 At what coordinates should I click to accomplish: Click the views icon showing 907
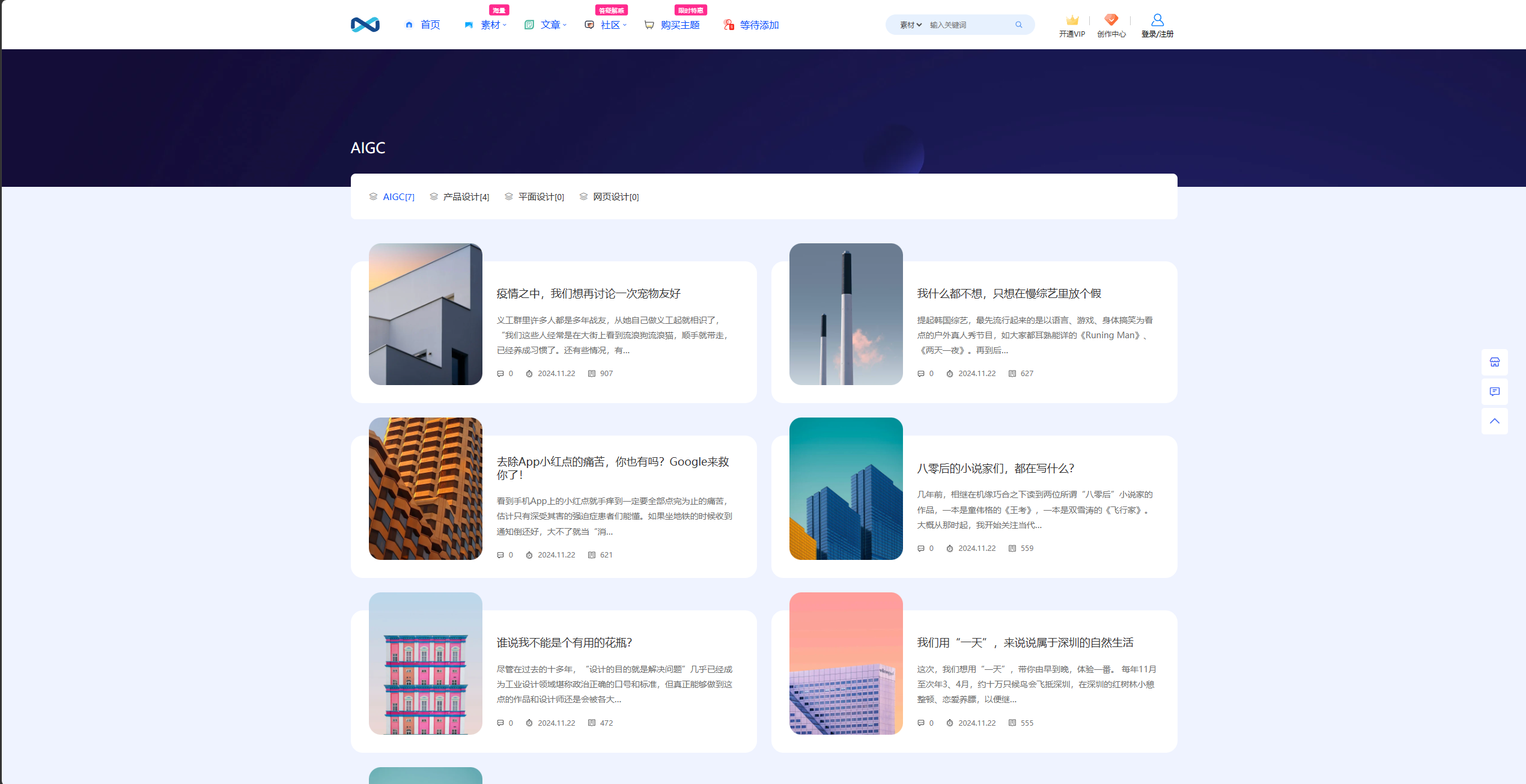tap(592, 374)
